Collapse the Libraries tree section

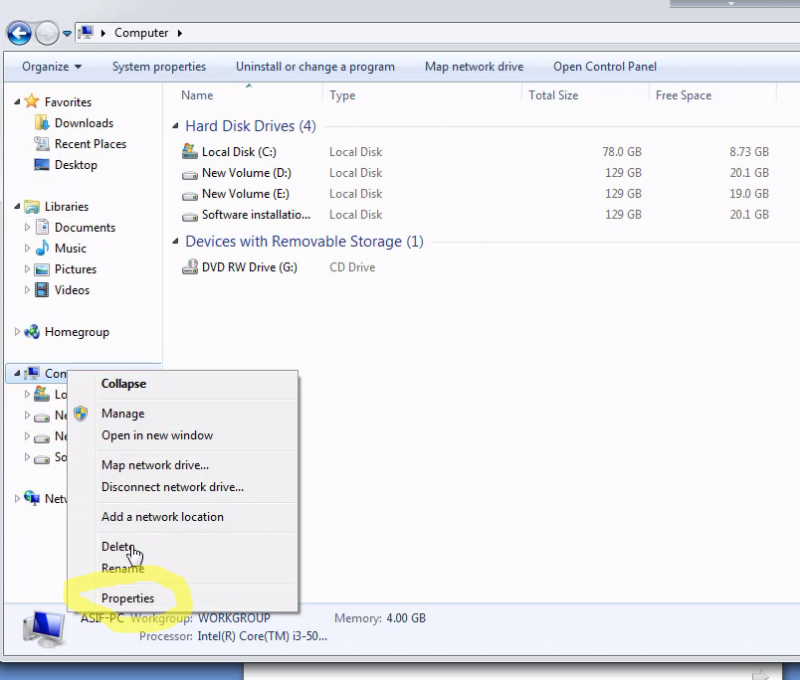coord(17,207)
